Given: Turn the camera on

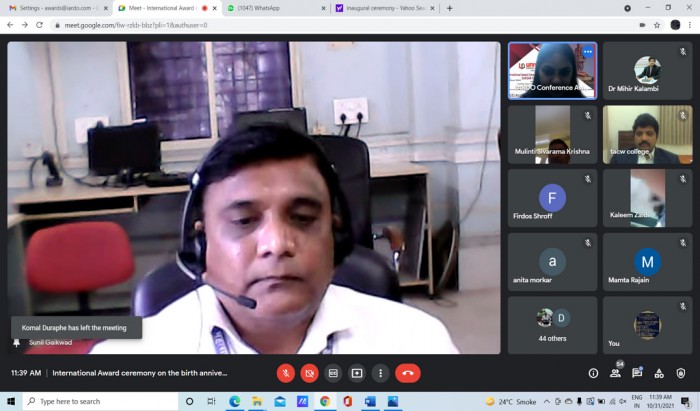Looking at the screenshot, I should coord(309,373).
